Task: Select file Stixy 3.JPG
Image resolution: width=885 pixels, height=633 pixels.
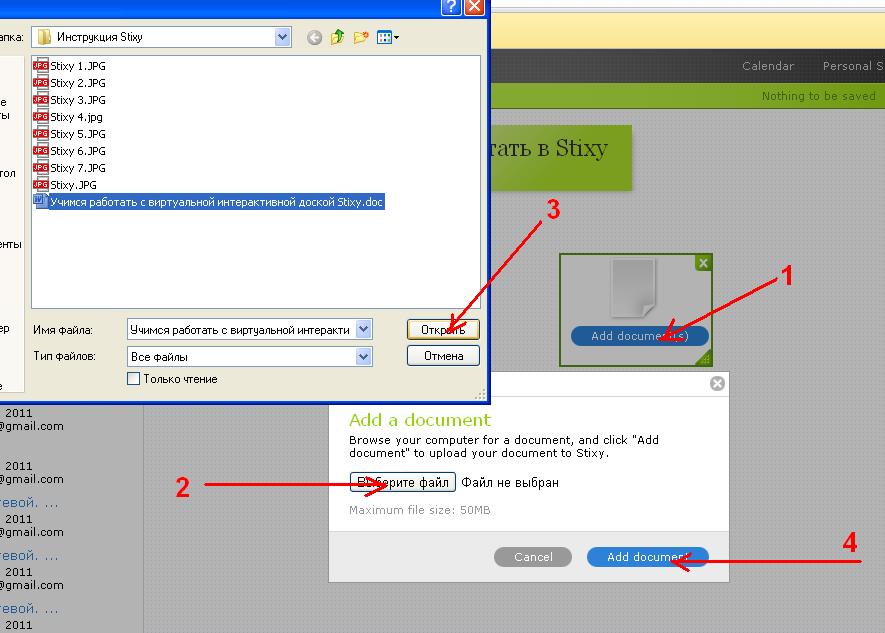Action: pyautogui.click(x=69, y=100)
